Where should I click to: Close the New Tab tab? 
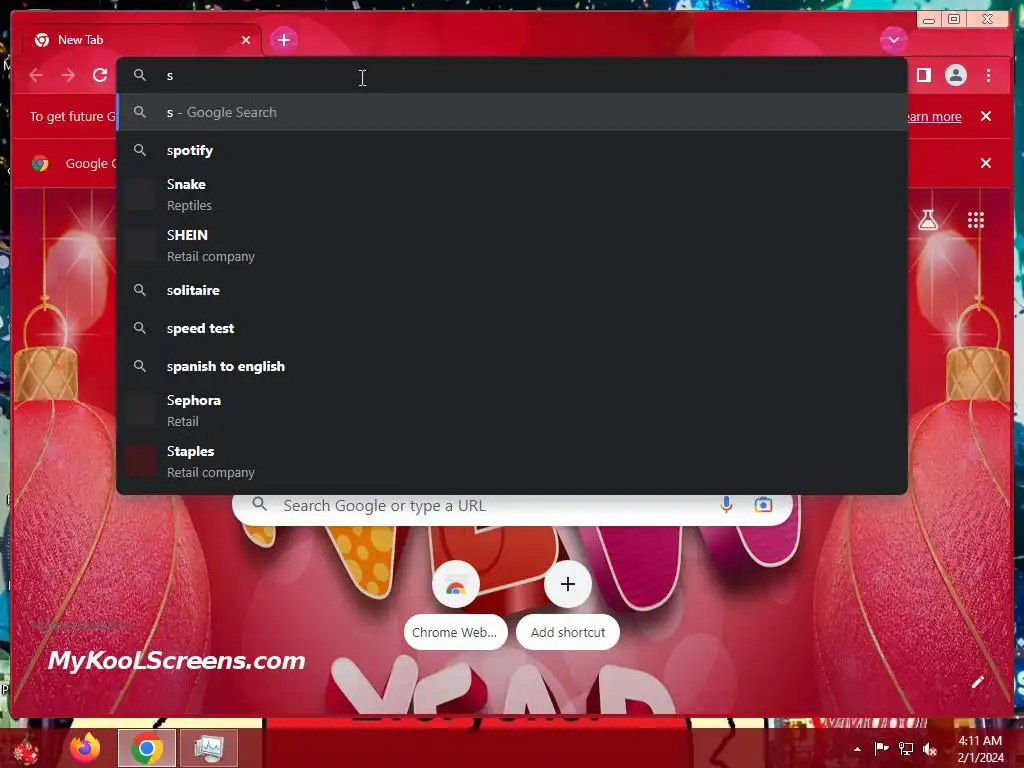[x=246, y=40]
